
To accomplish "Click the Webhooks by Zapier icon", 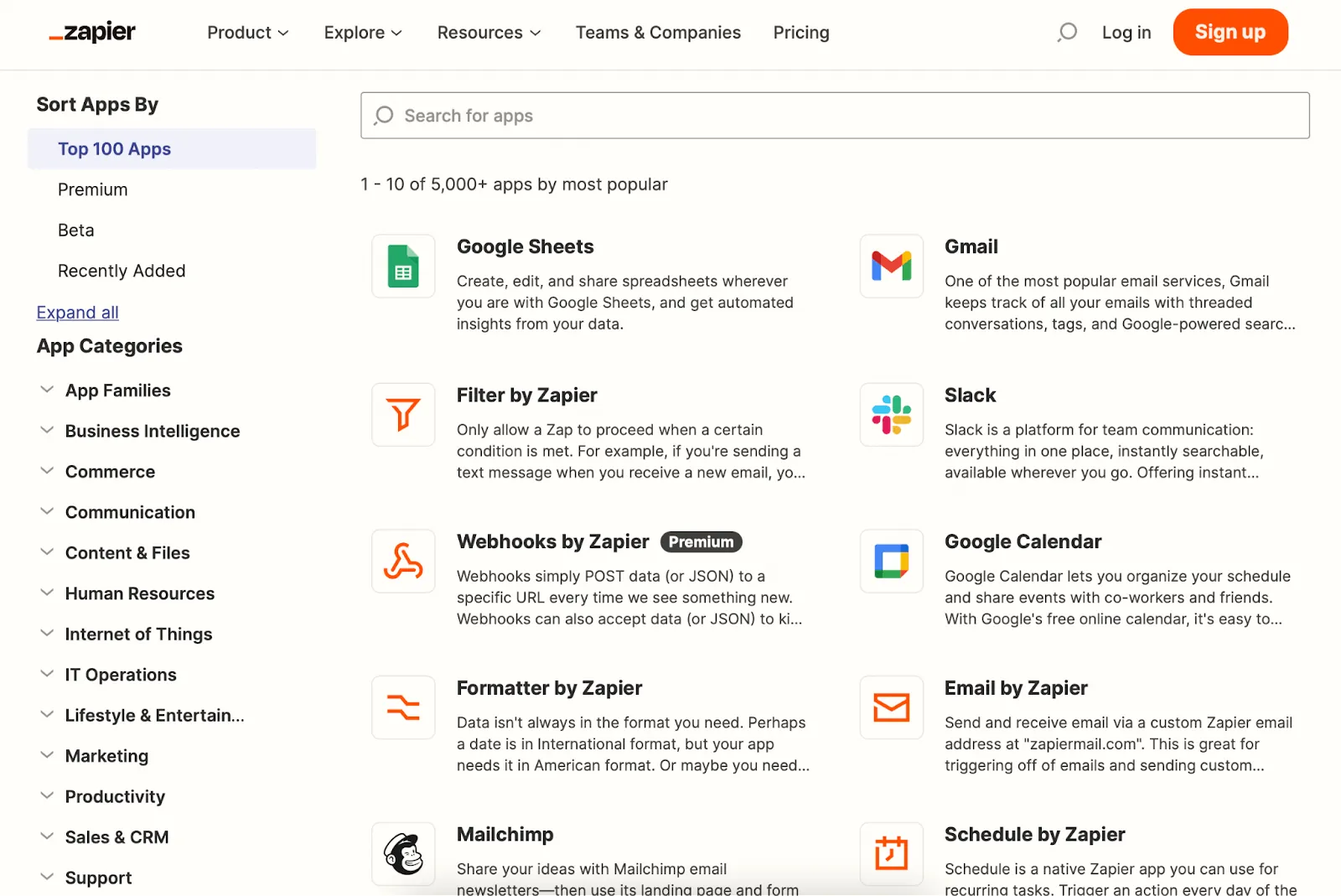I will pyautogui.click(x=403, y=561).
